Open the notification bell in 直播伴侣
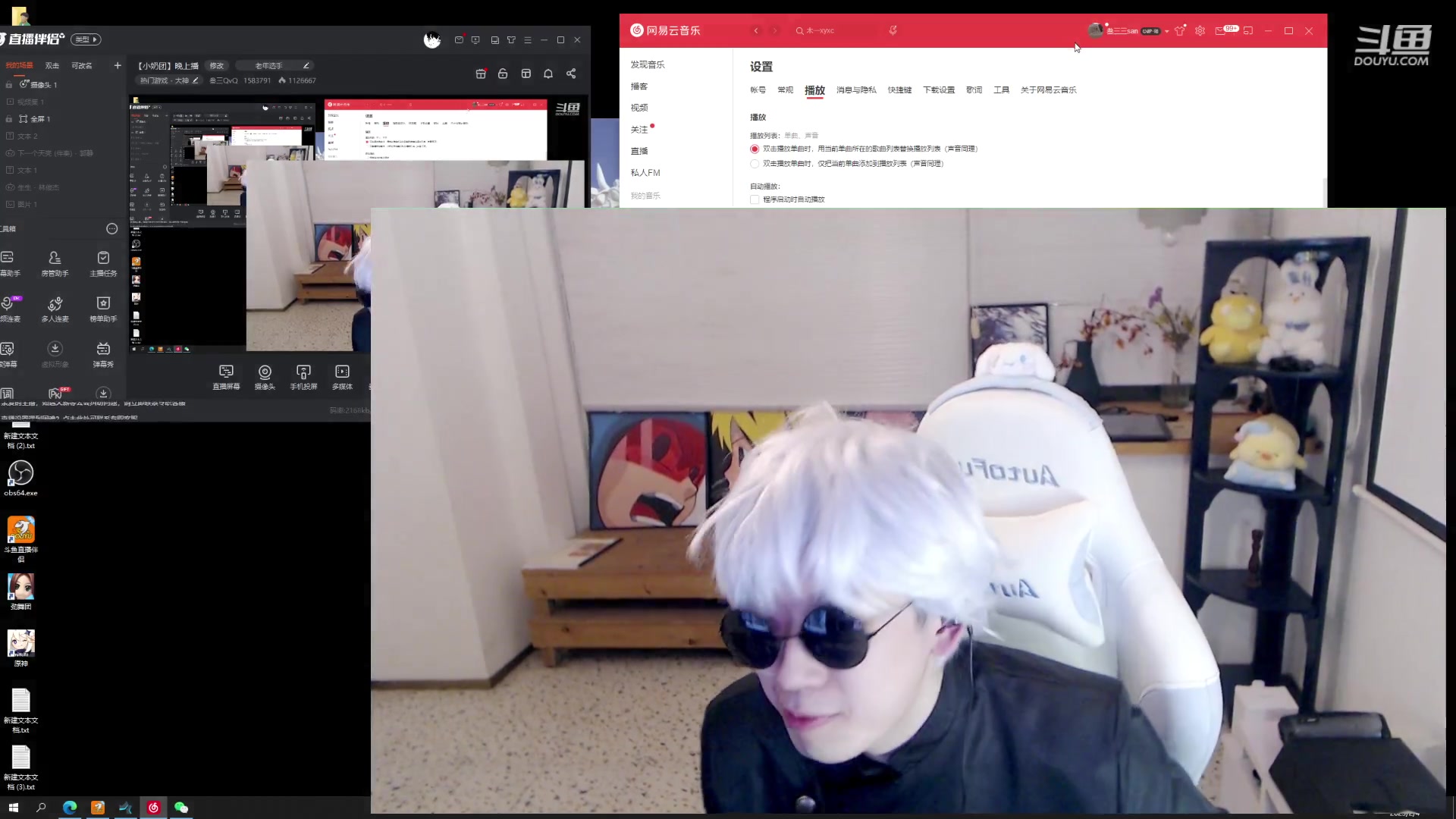 click(x=548, y=74)
